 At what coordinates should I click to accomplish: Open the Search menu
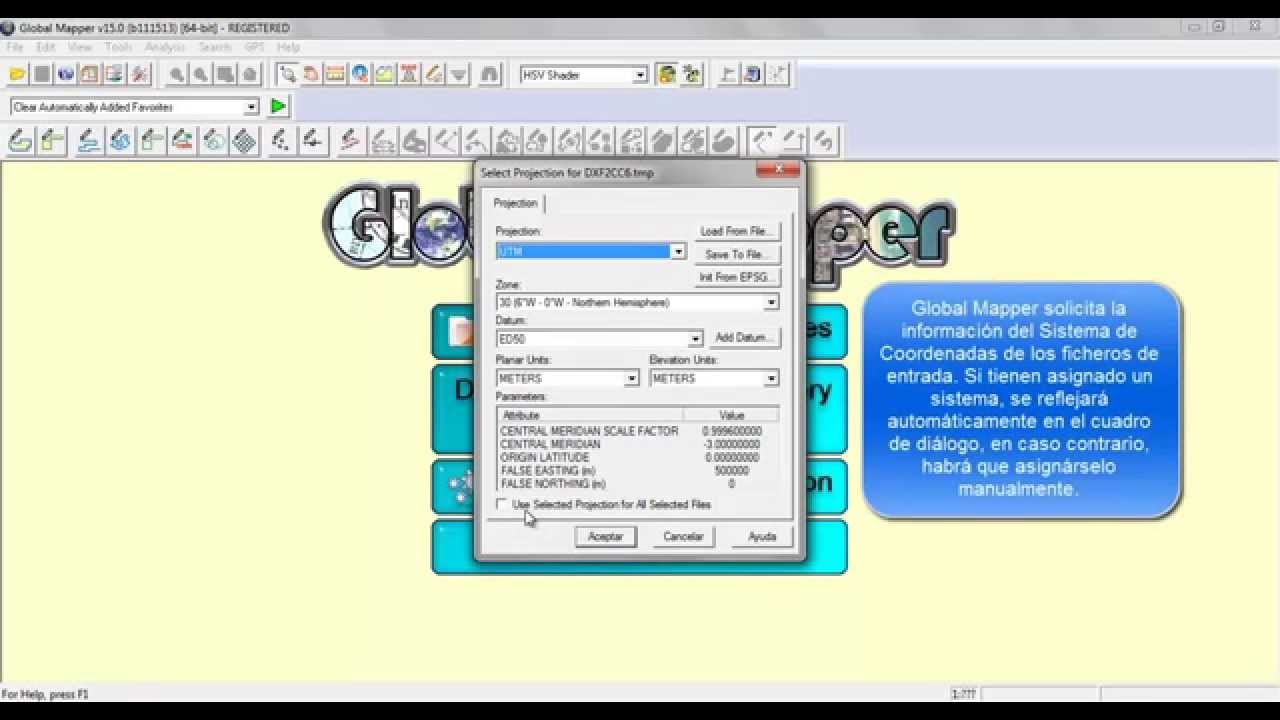tap(214, 47)
